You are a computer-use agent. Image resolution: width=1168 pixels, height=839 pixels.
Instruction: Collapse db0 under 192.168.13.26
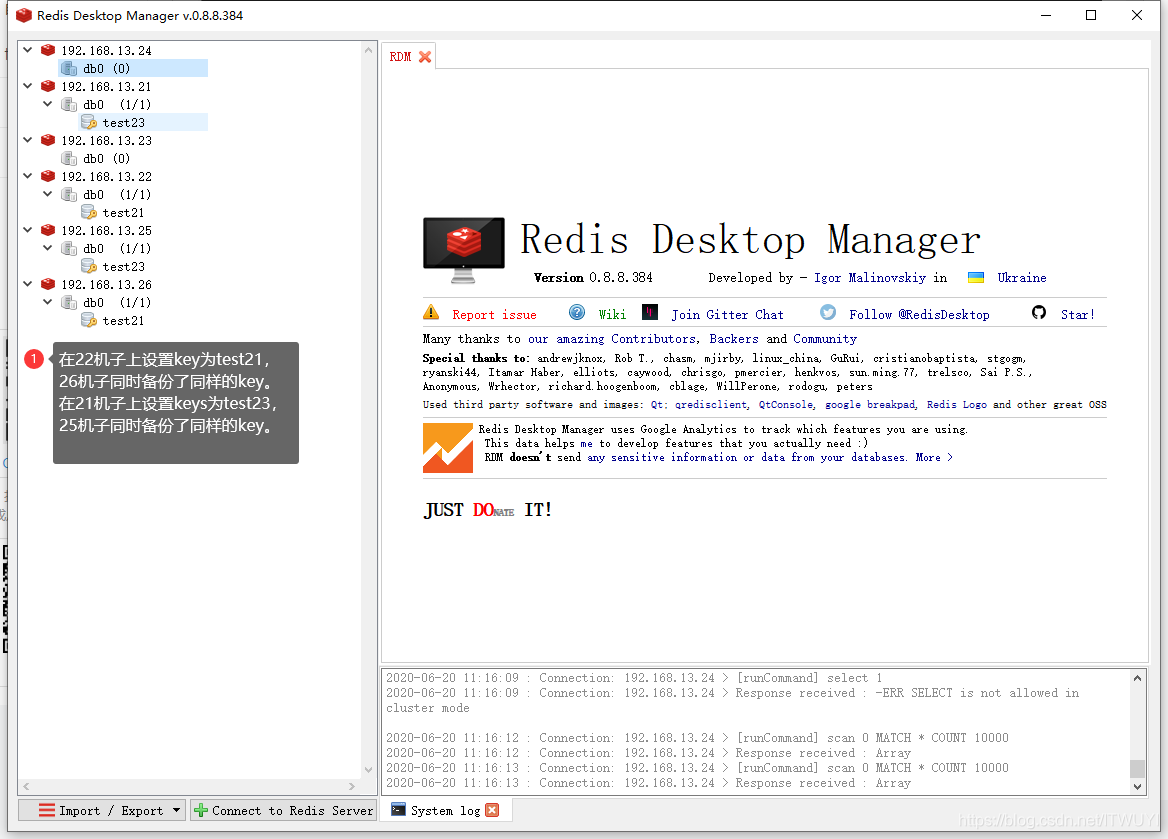48,303
